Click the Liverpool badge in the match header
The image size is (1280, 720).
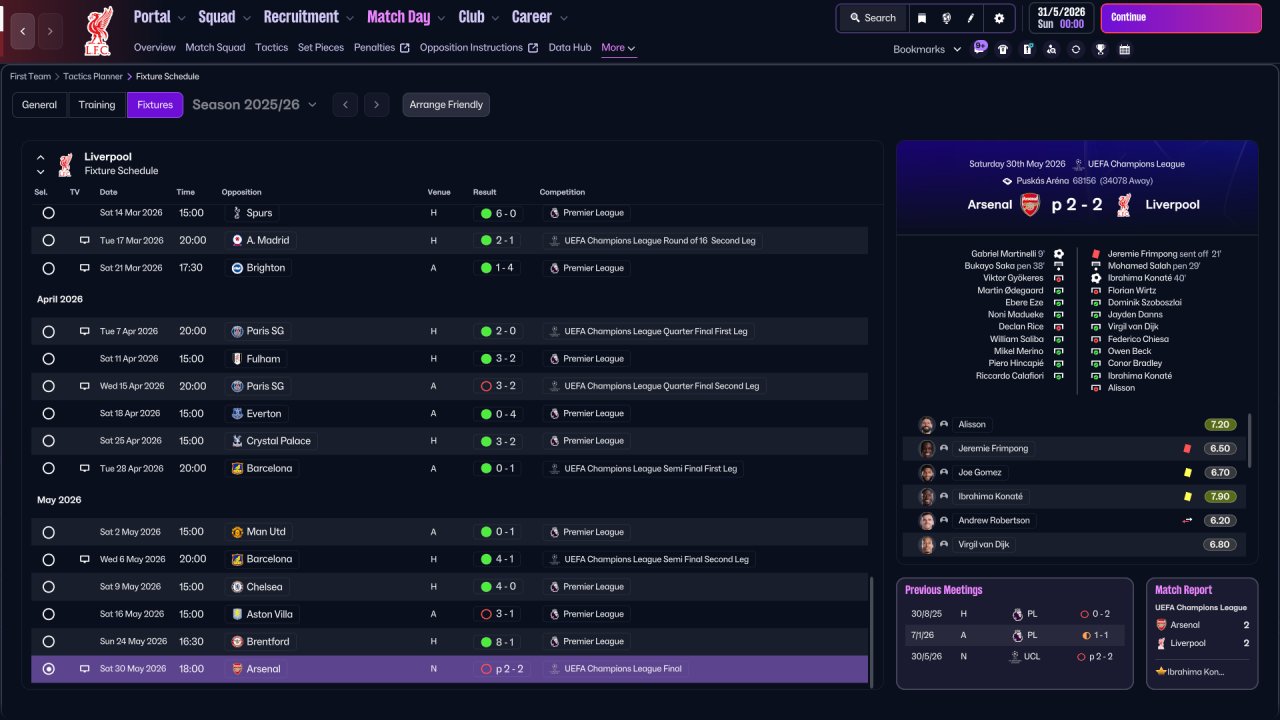coord(1124,205)
